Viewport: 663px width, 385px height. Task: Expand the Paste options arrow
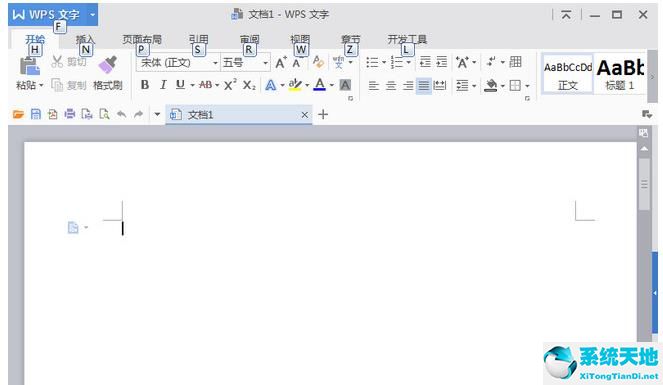41,85
